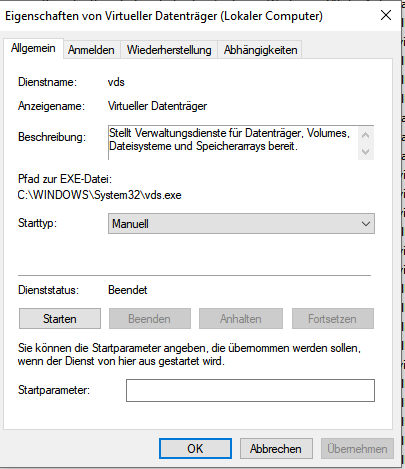Click the Übernehmen button
This screenshot has width=405, height=469.
(357, 449)
